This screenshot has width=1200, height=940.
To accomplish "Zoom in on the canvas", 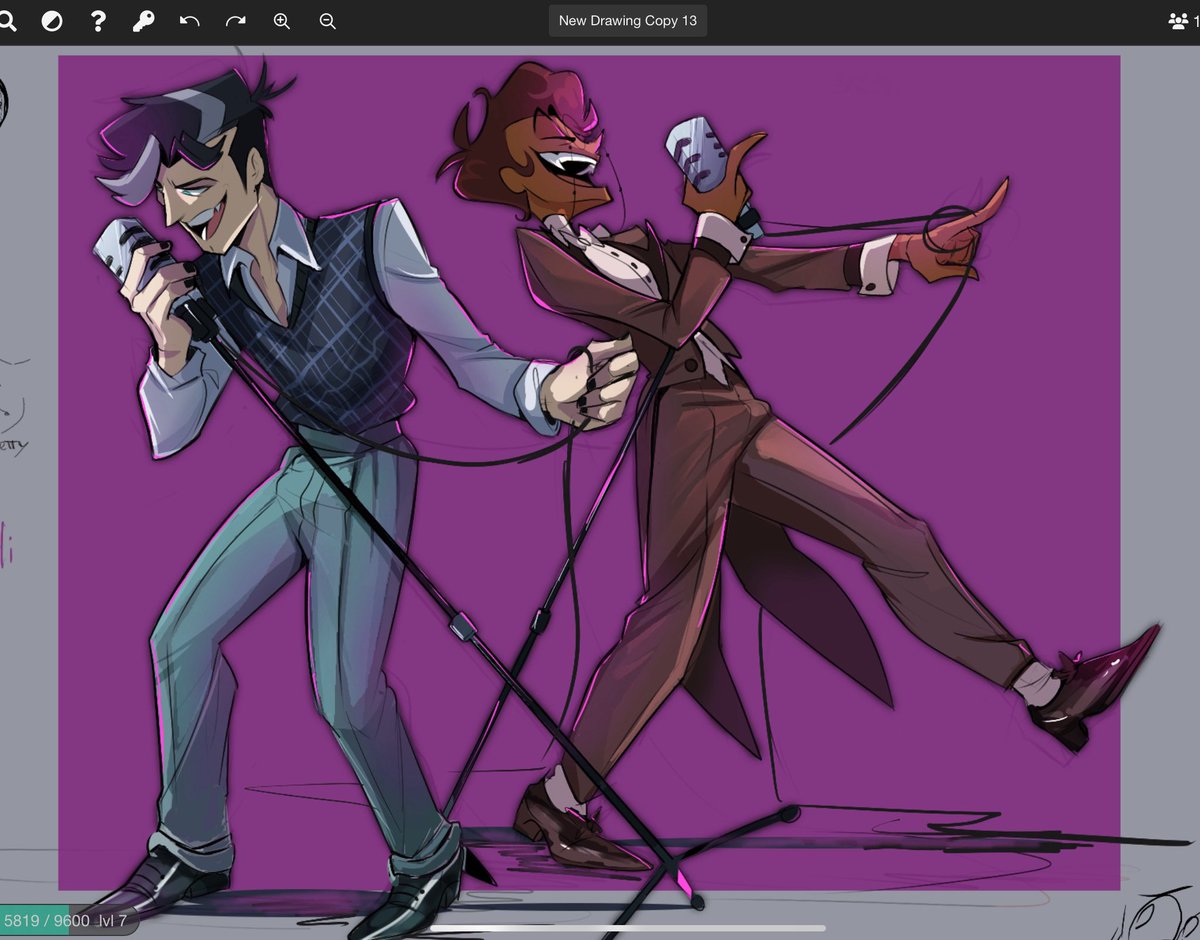I will (x=282, y=21).
